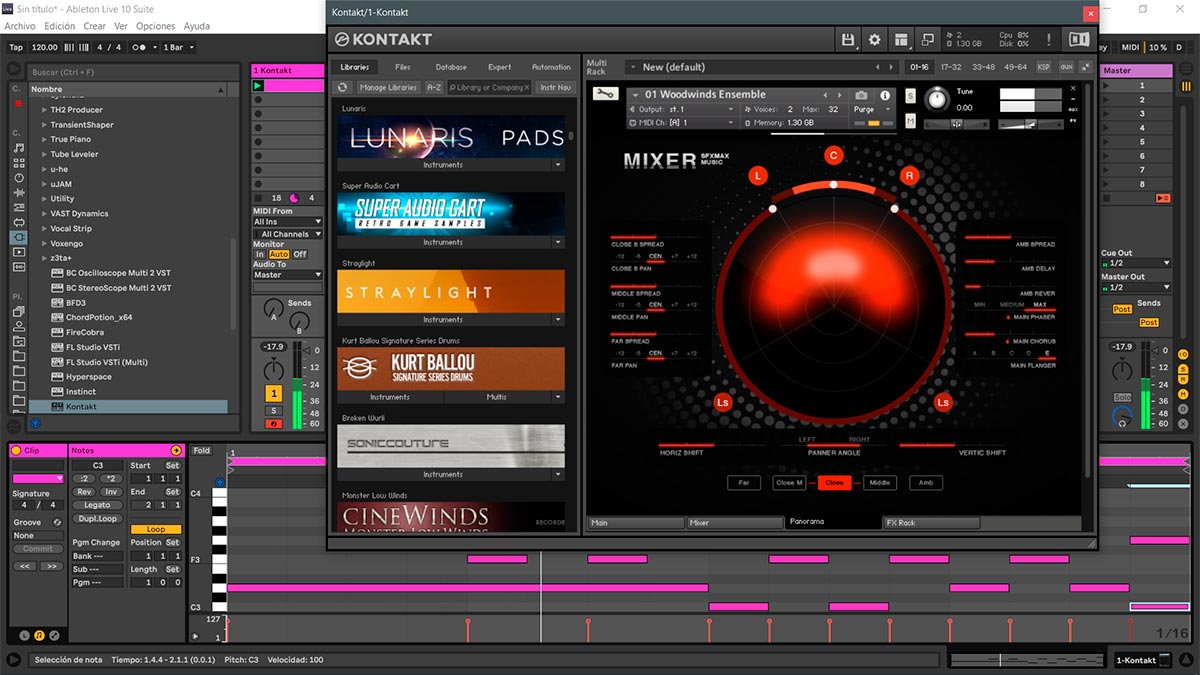Open the Opciones menu
The width and height of the screenshot is (1200, 675).
pyautogui.click(x=155, y=26)
